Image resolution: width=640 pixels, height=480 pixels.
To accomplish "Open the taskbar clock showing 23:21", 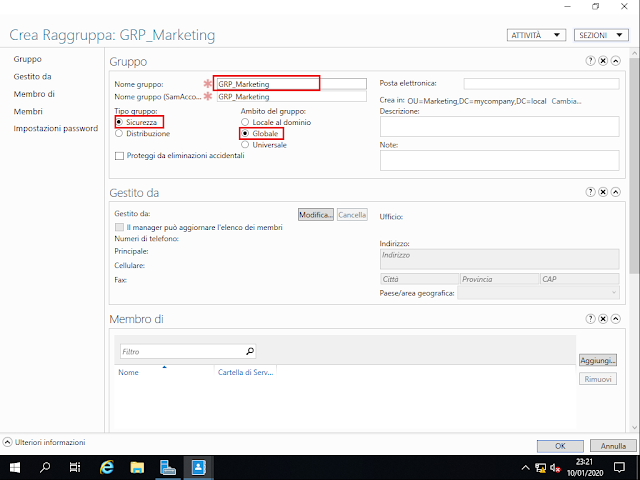I will 584,468.
